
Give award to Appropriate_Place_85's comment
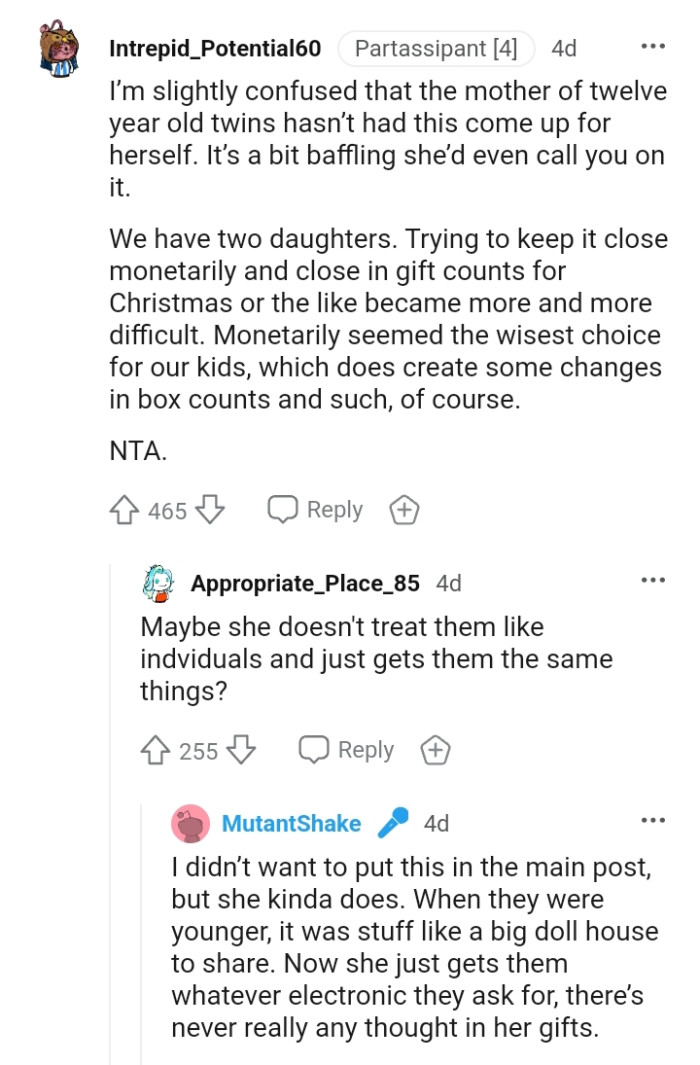tap(434, 750)
